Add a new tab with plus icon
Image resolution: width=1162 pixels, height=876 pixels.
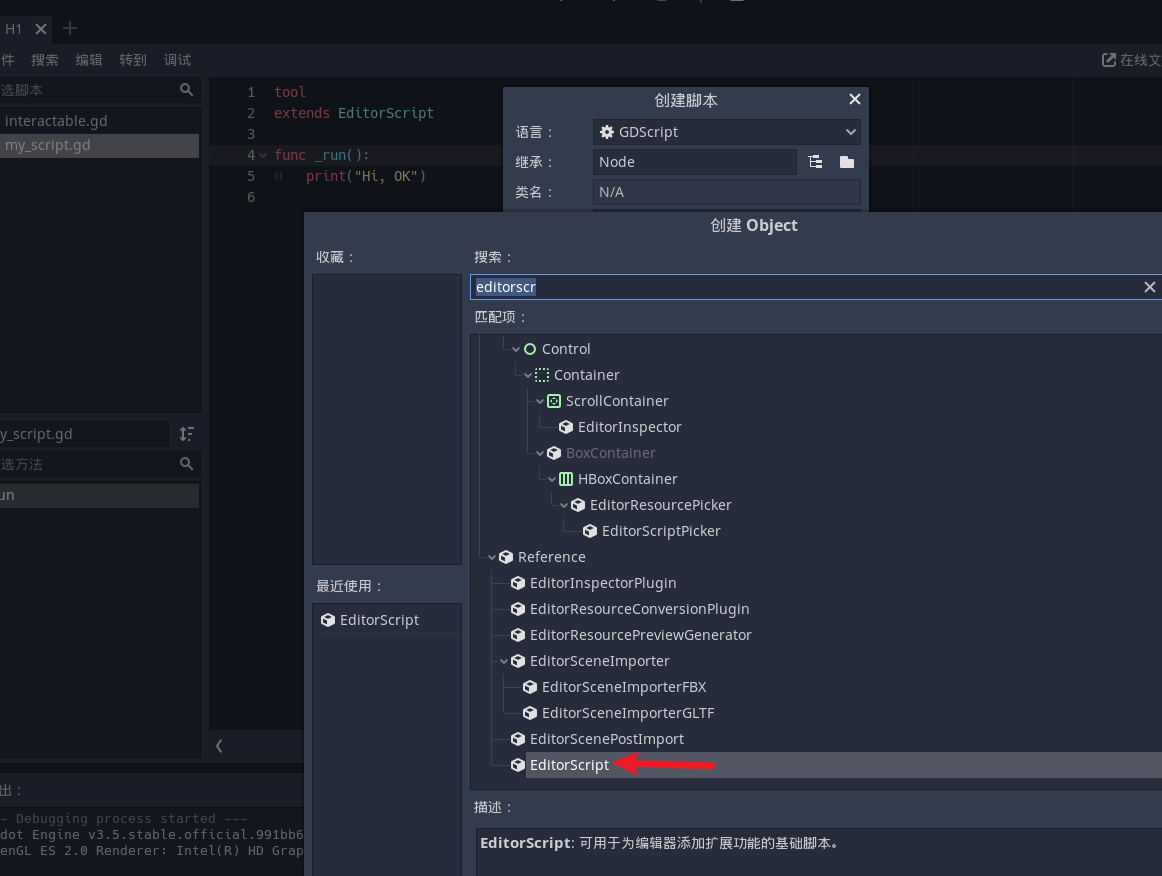tap(70, 29)
